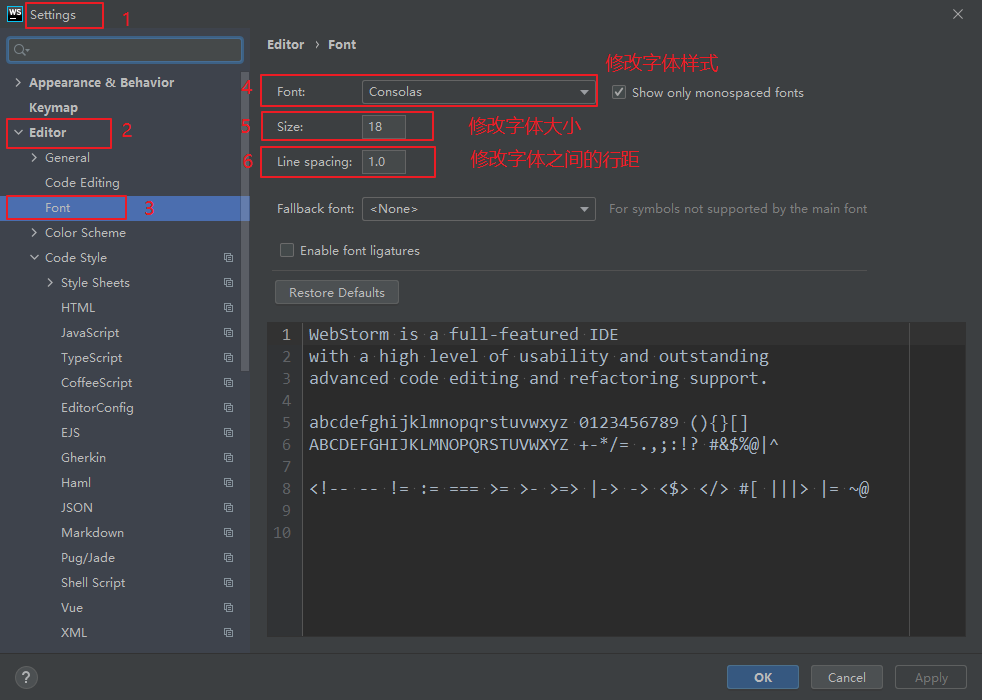982x700 pixels.
Task: Enable font ligatures checkbox
Action: coord(287,250)
